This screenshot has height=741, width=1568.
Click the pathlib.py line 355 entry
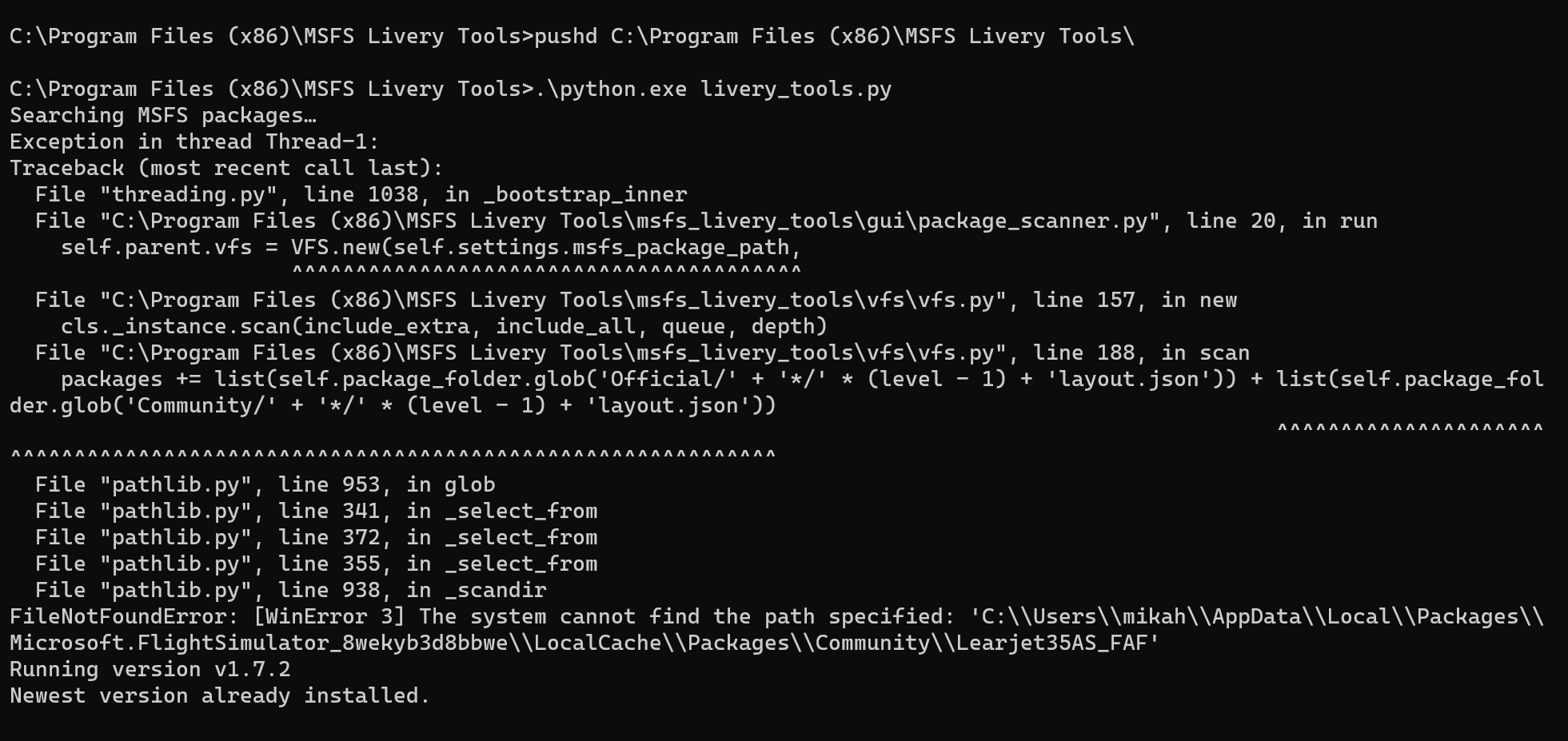point(316,564)
